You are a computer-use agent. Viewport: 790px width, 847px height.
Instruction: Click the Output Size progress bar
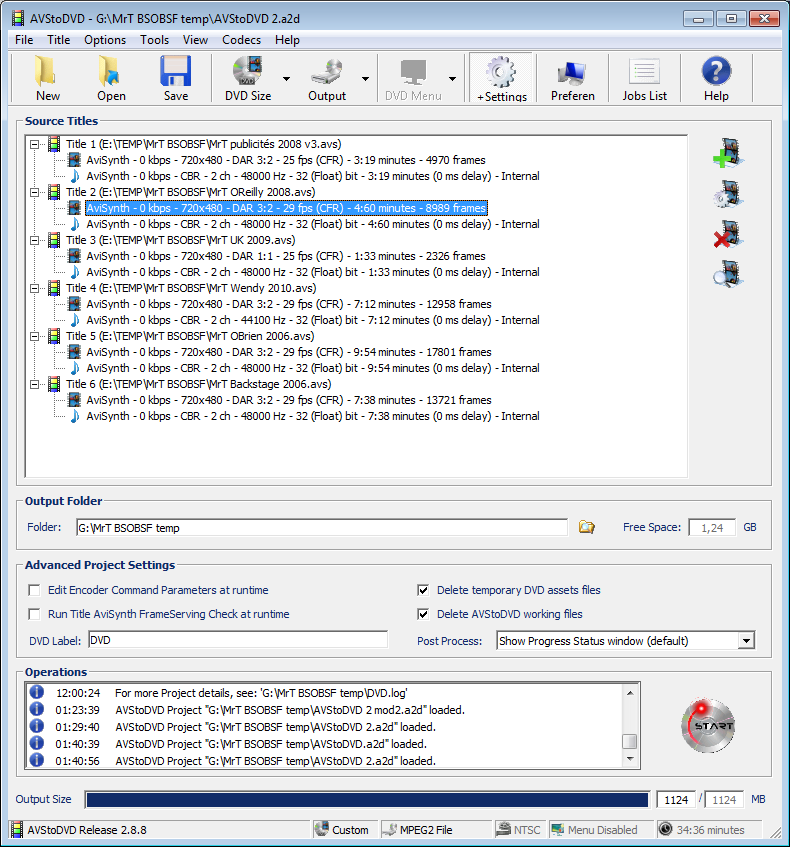[367, 799]
